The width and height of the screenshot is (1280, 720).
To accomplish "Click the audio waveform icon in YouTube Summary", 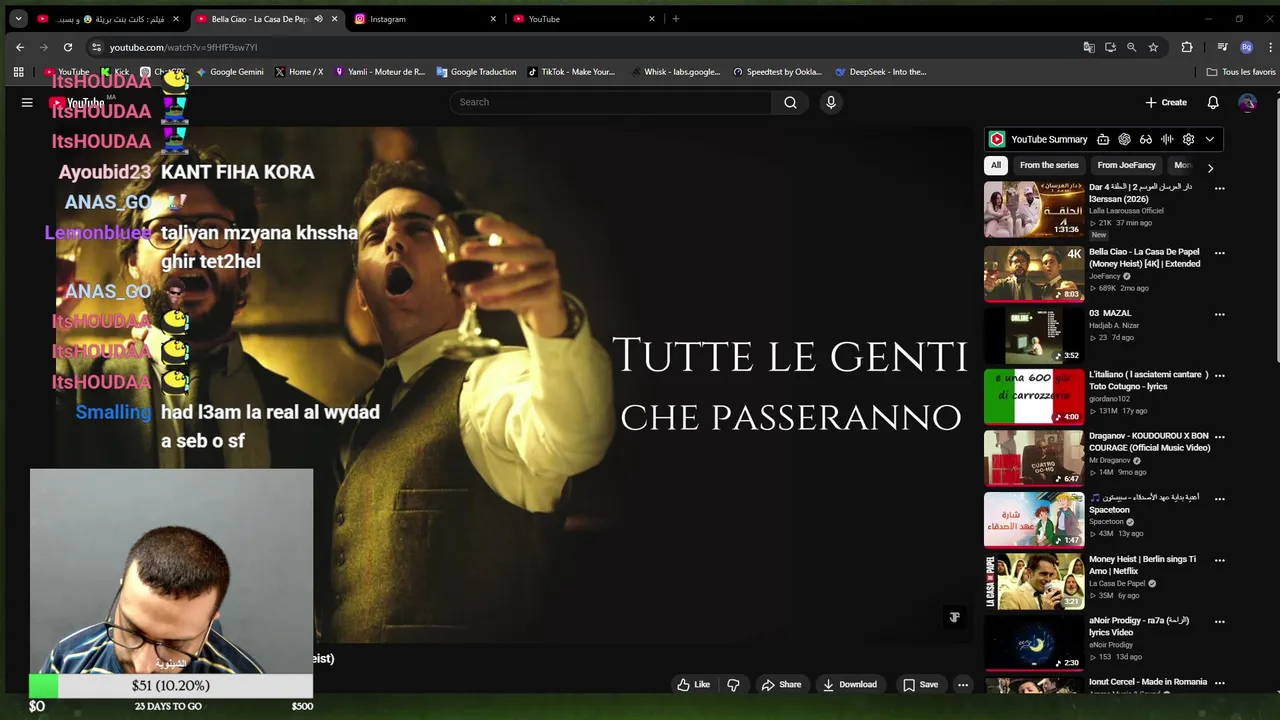I will pos(1166,139).
